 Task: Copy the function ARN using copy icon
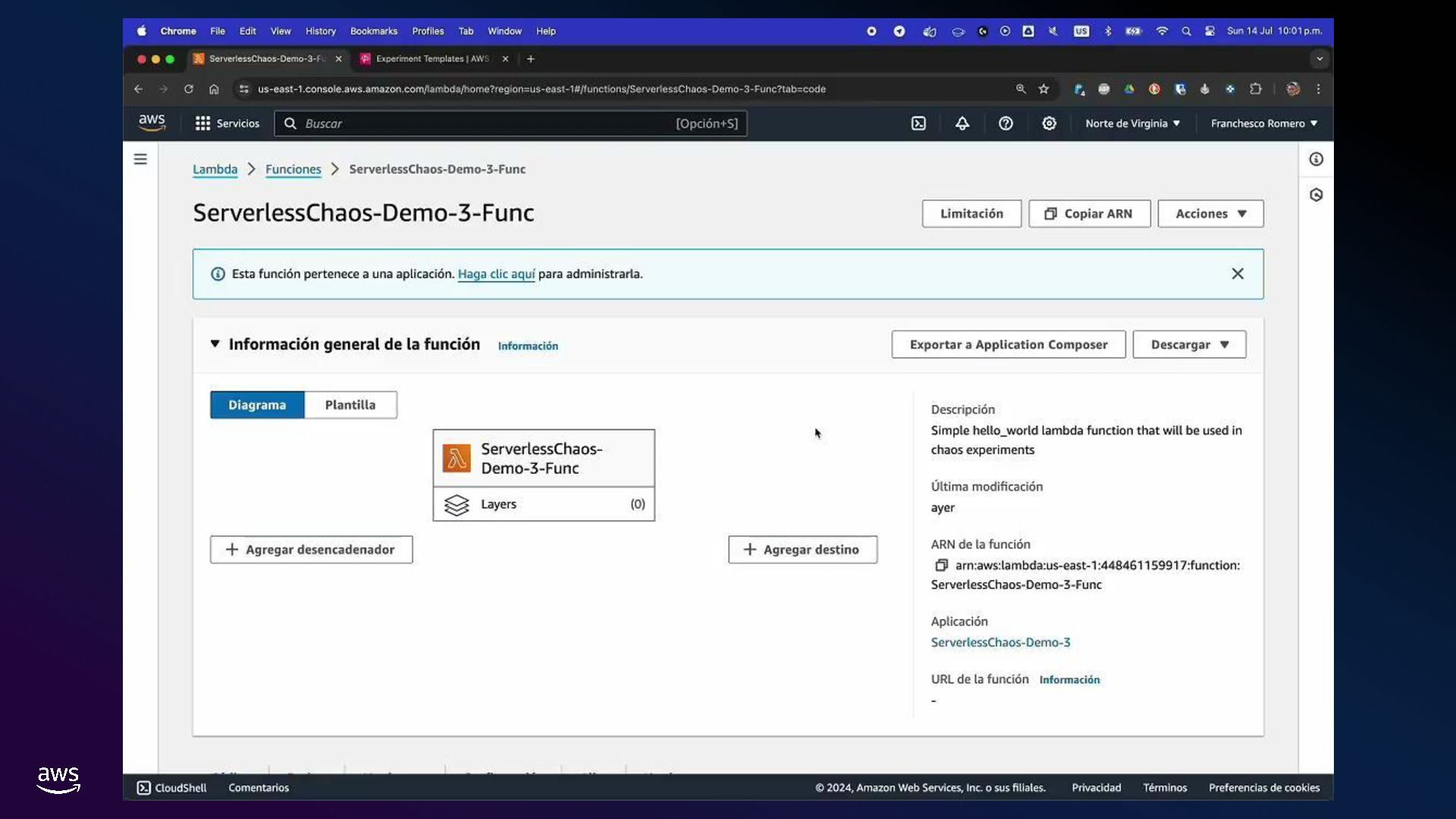coord(941,565)
